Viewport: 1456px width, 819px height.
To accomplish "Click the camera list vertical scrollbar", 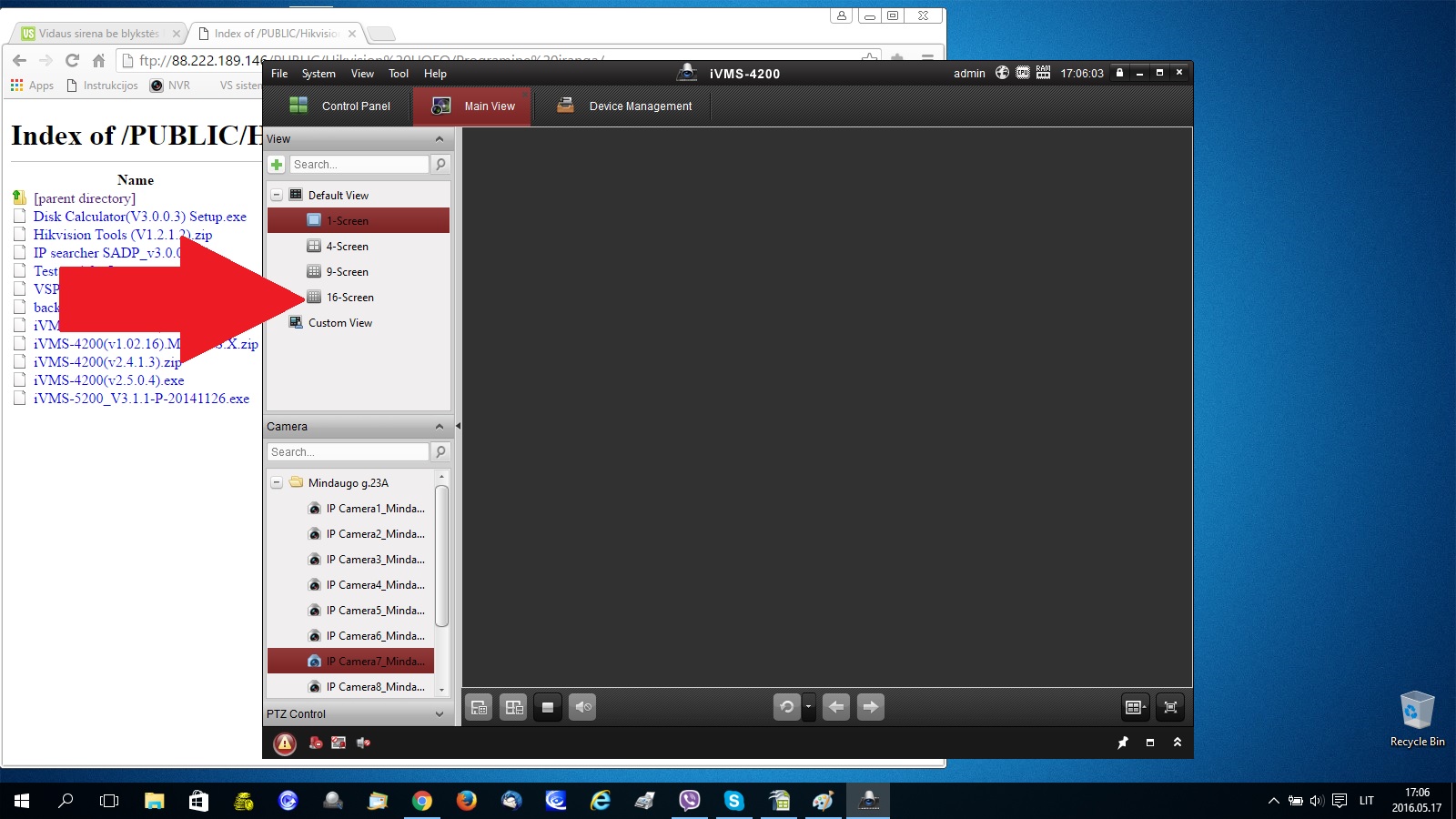I will coord(442,556).
